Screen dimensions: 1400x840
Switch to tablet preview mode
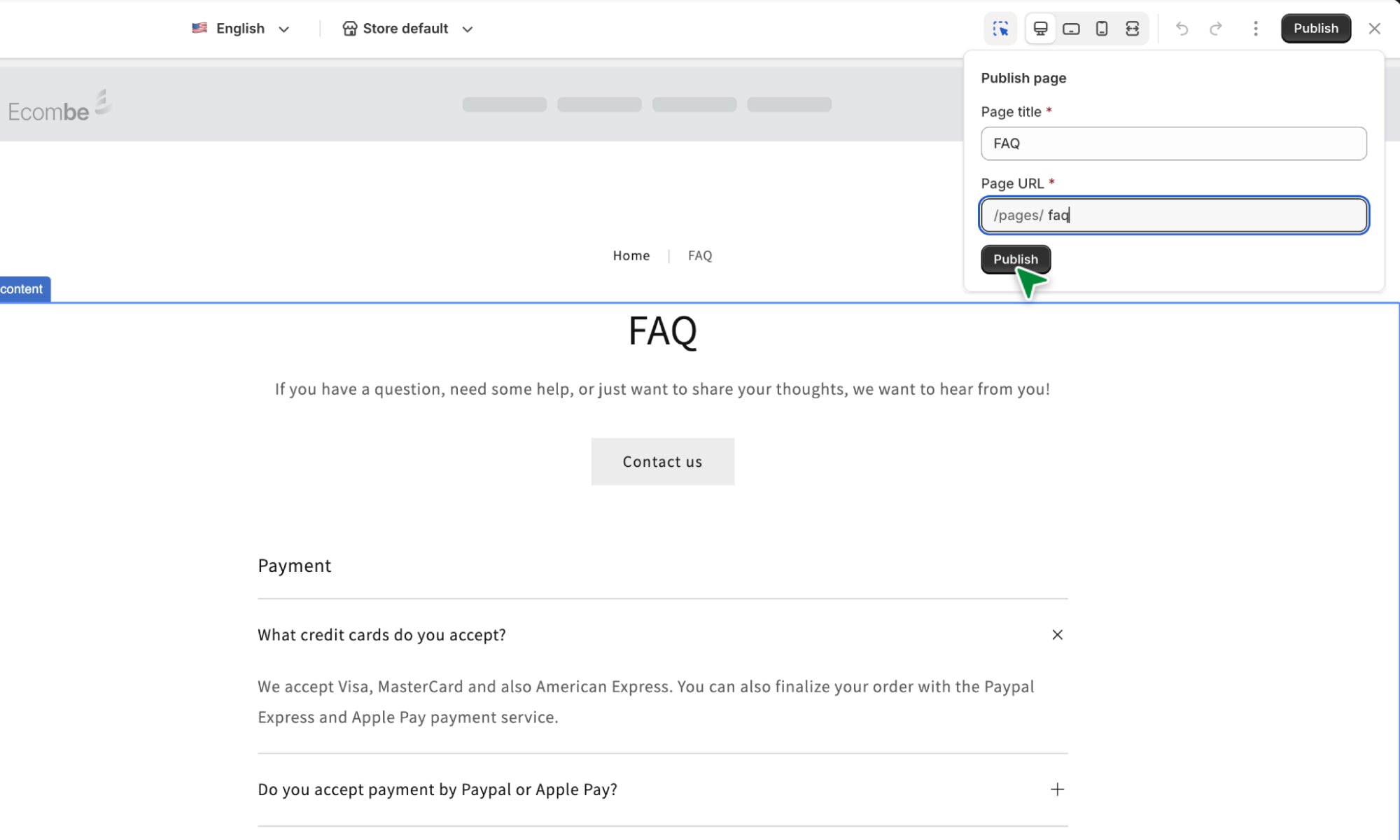(1071, 29)
